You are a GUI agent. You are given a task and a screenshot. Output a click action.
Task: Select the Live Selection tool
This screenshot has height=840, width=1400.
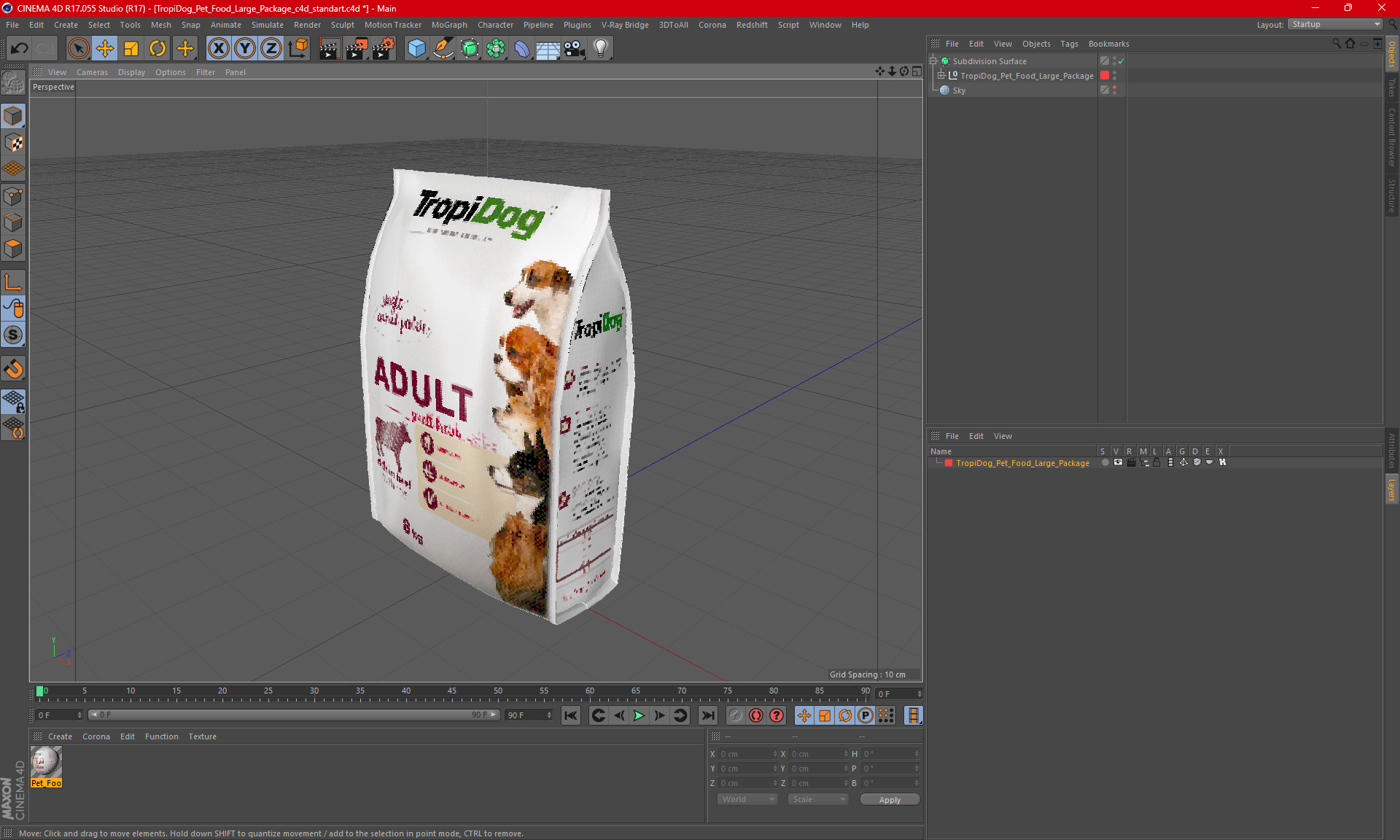coord(78,49)
